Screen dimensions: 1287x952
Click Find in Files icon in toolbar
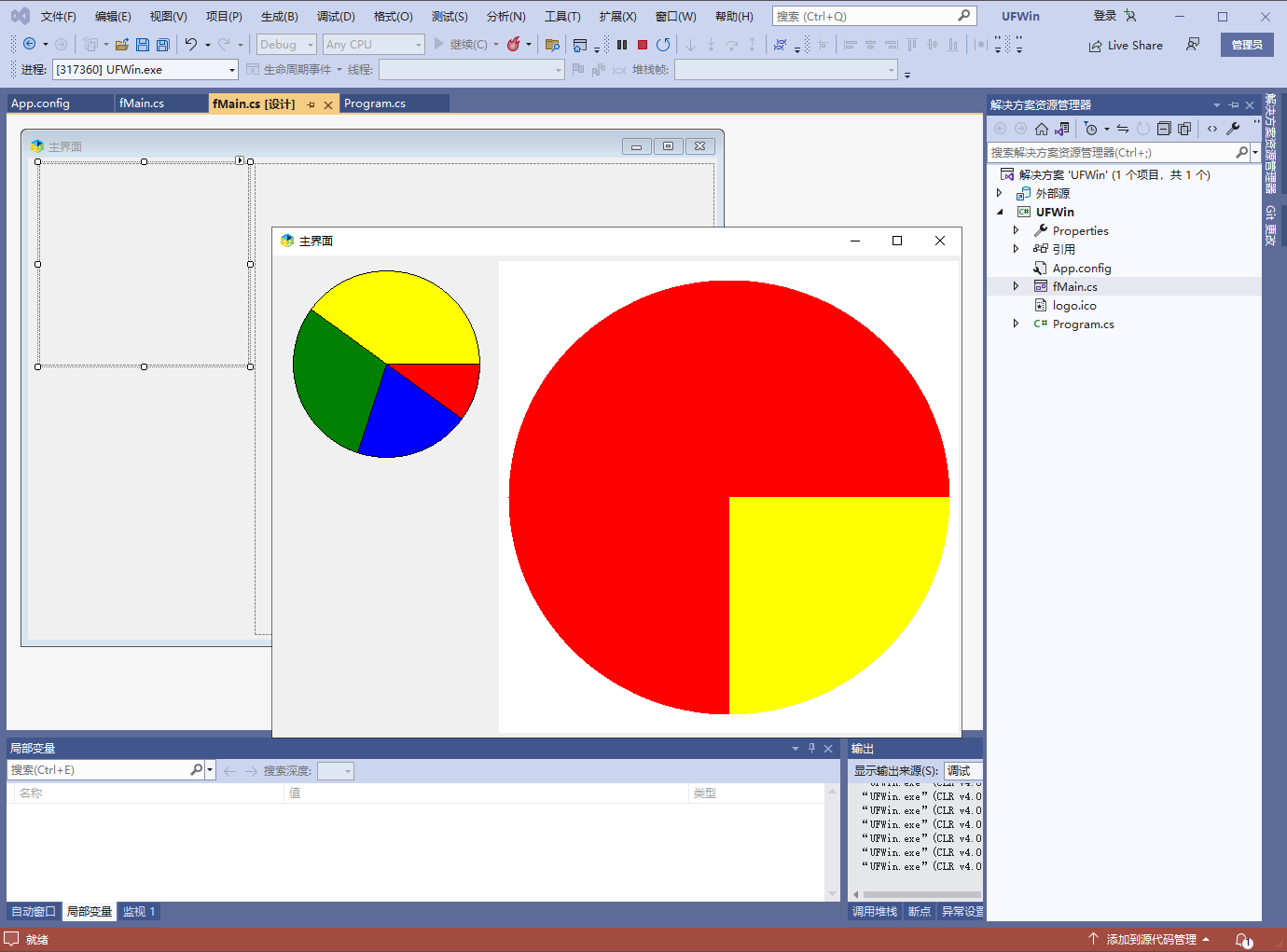(x=552, y=45)
